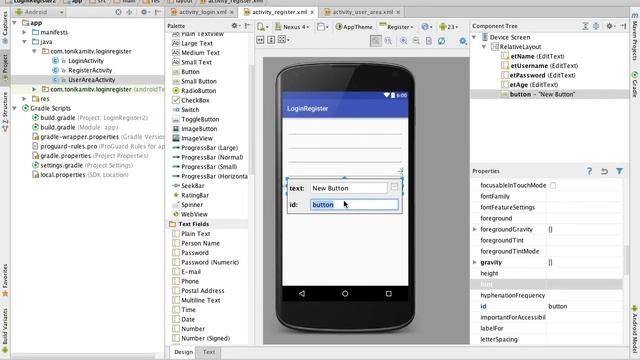Click the home circle on phone preview
The width and height of the screenshot is (640, 360).
click(345, 293)
